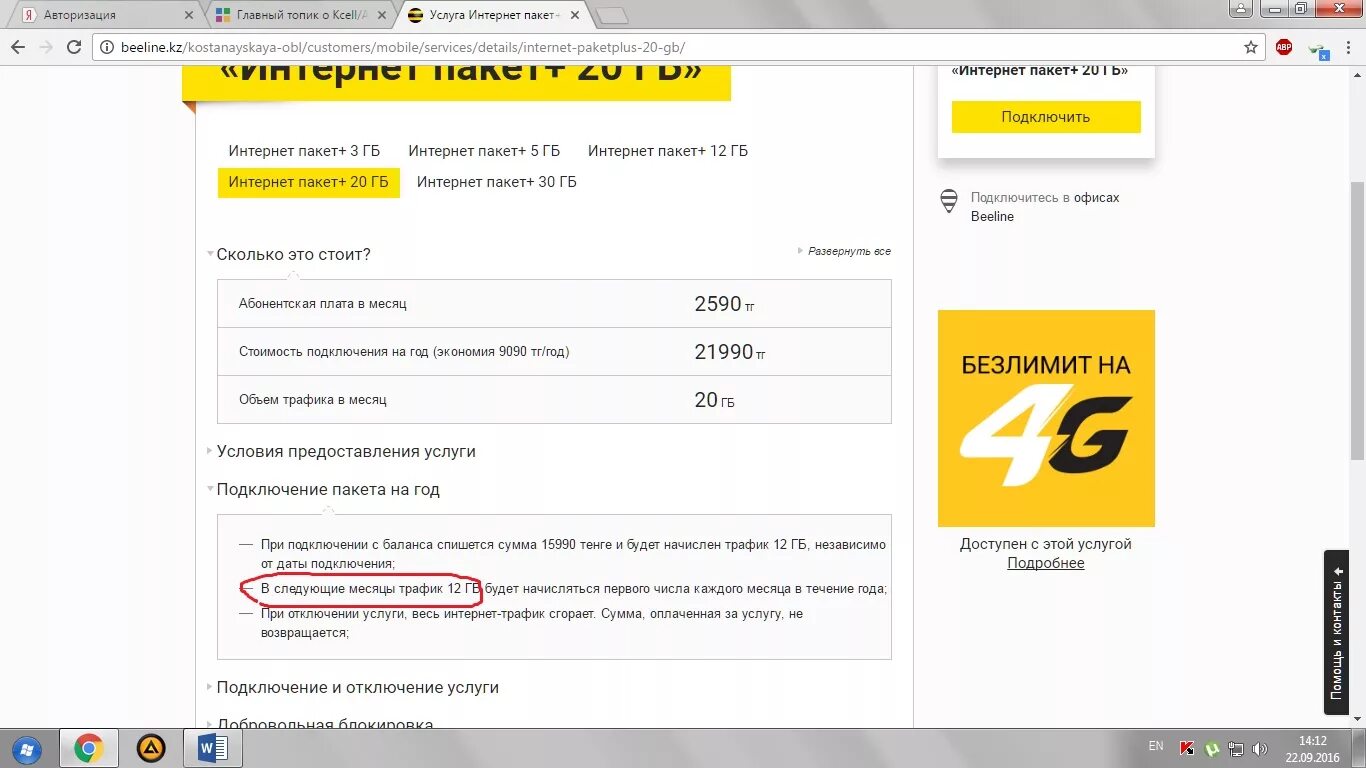Select Интернет пакет+ 20 ГБ option
The width and height of the screenshot is (1366, 768).
[x=308, y=182]
